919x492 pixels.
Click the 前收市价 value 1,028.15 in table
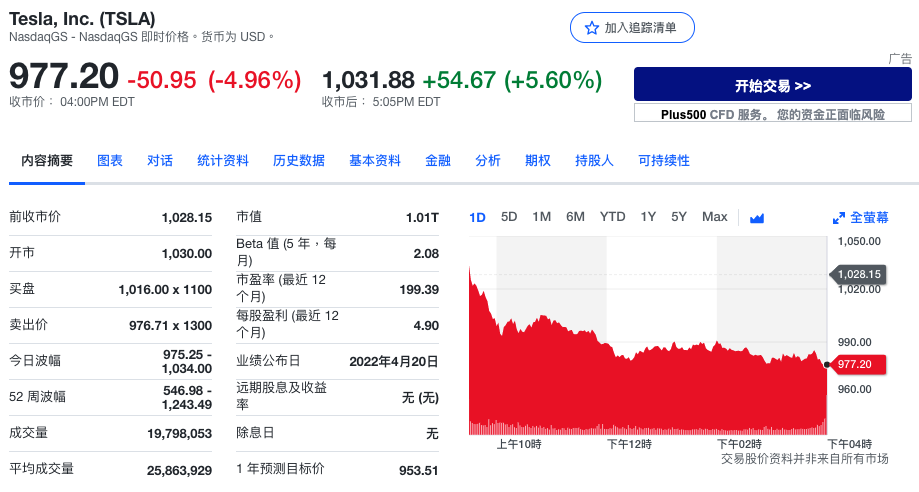pos(186,218)
